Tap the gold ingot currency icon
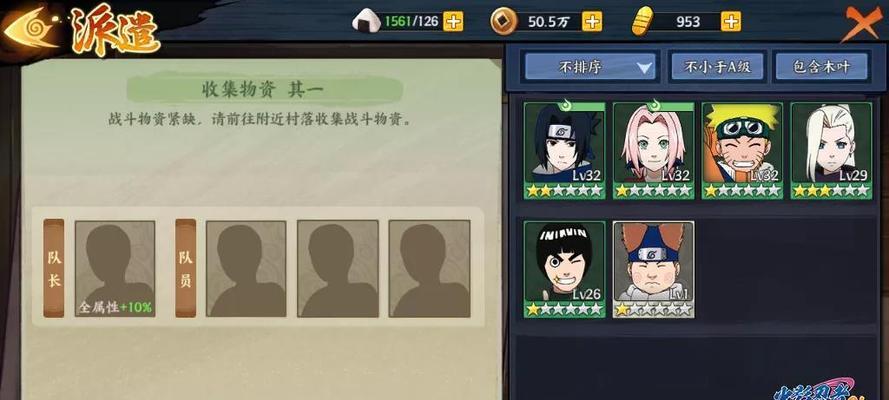 coord(641,23)
